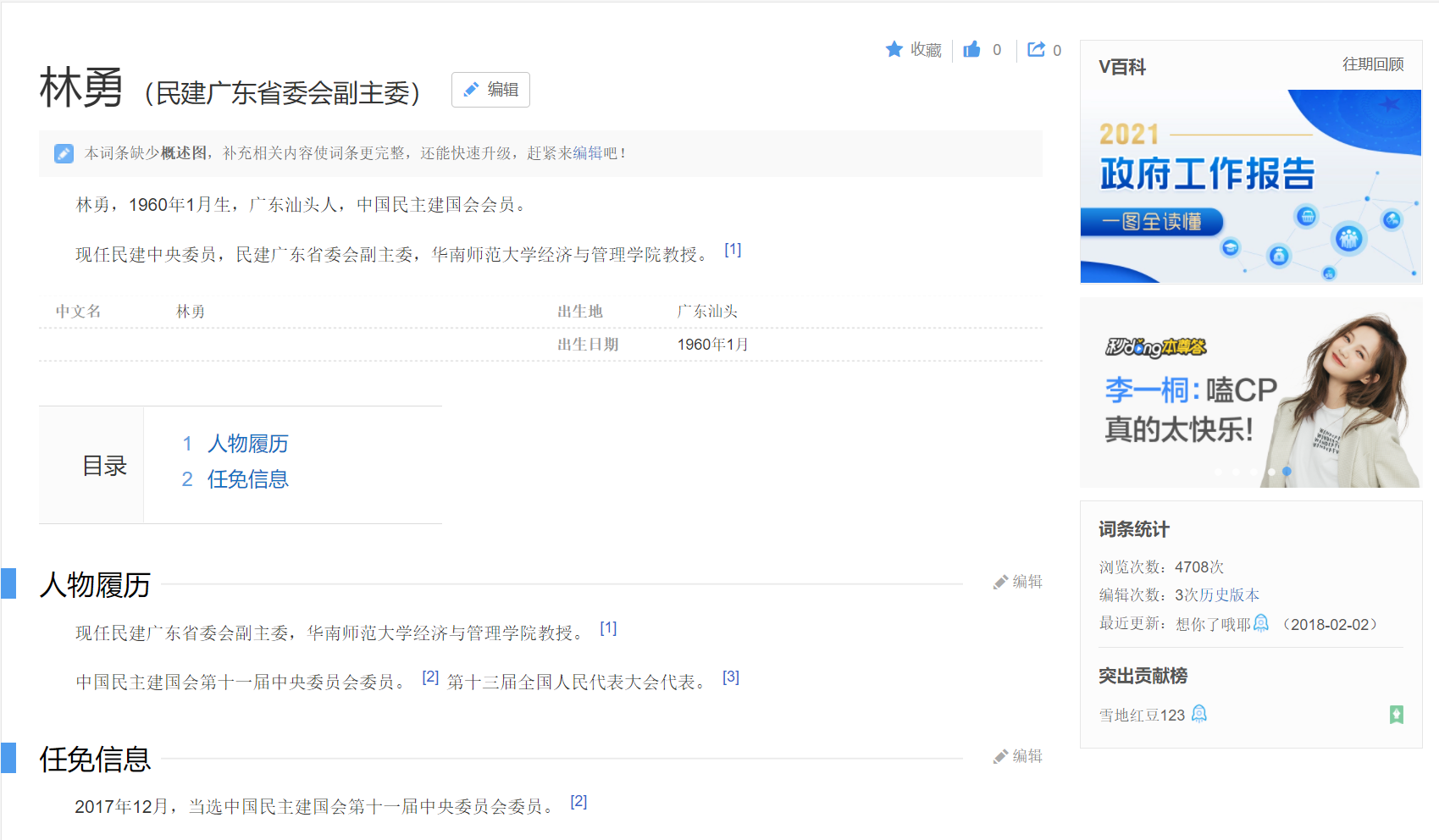
Task: Click rocket badge next to 雪地红豆123
Action: click(1198, 715)
